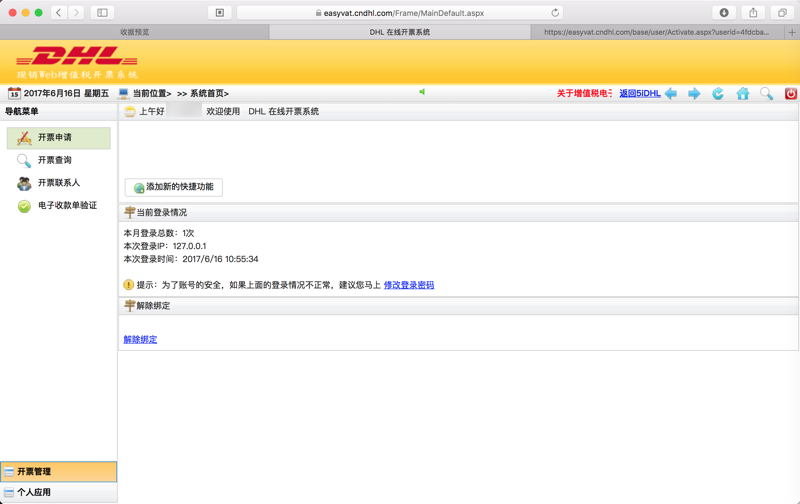
Task: Open 返回5IDHL link
Action: (640, 93)
